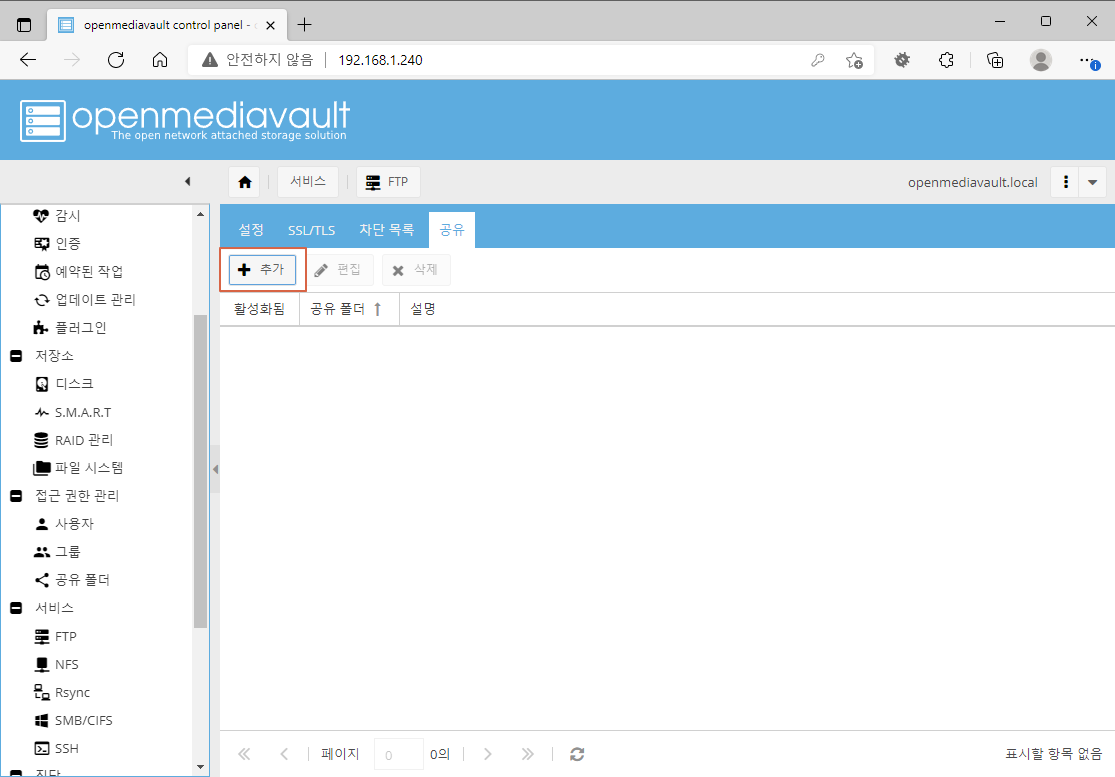Switch to the SSL/TLS tab
This screenshot has width=1115, height=777.
(311, 230)
